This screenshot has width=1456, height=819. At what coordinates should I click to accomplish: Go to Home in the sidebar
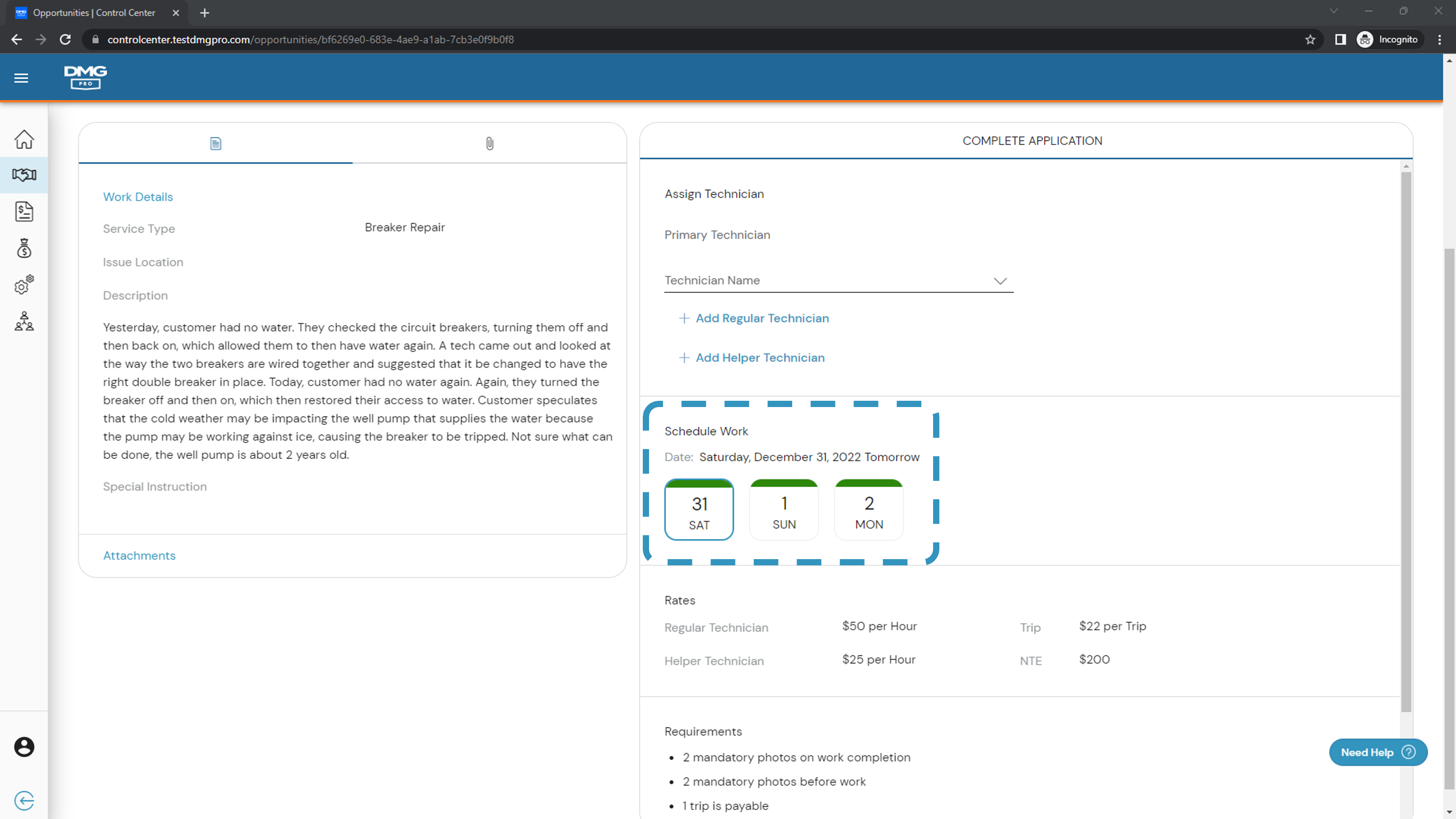[x=24, y=139]
